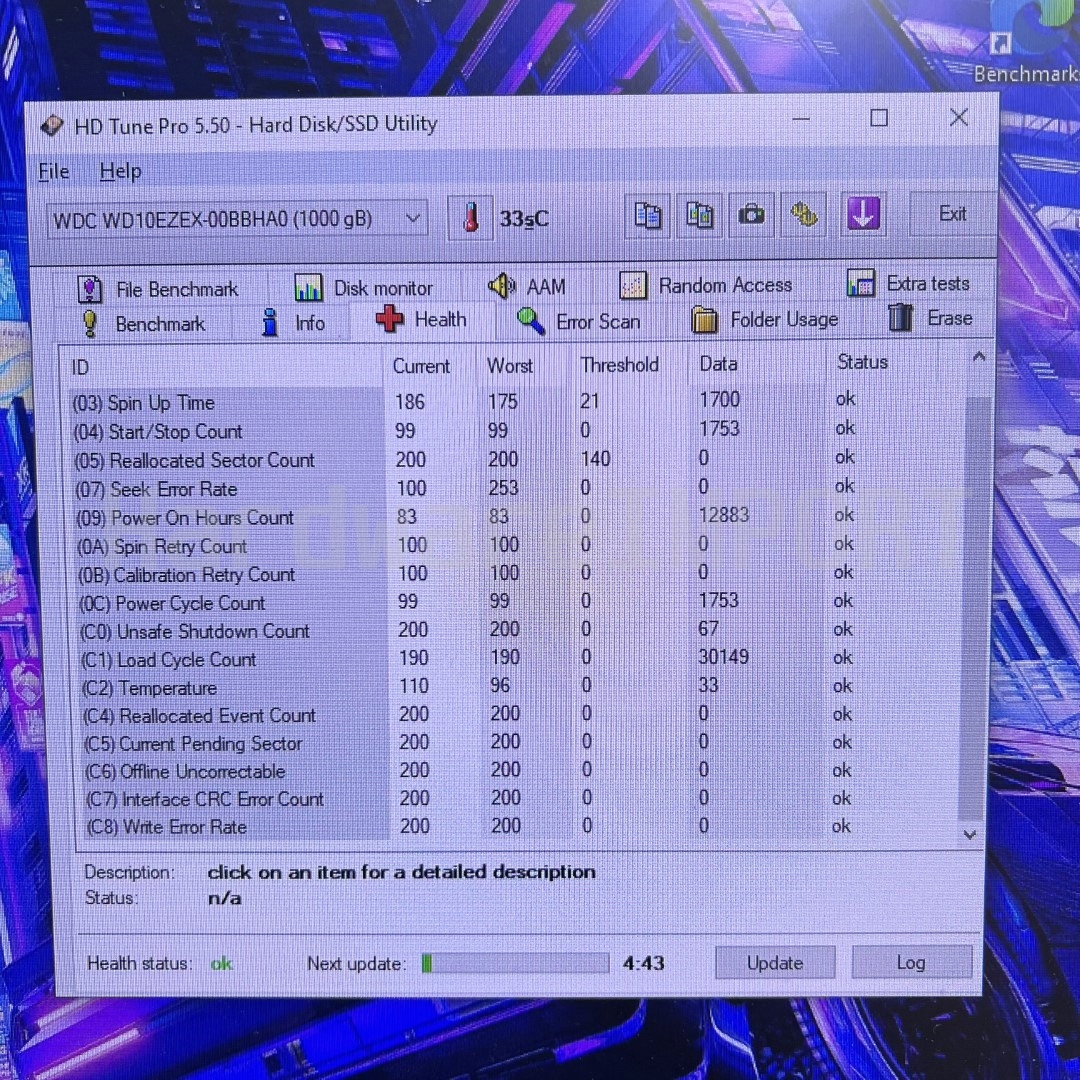Image resolution: width=1080 pixels, height=1080 pixels.
Task: Select the Disk monitor tab
Action: 364,288
